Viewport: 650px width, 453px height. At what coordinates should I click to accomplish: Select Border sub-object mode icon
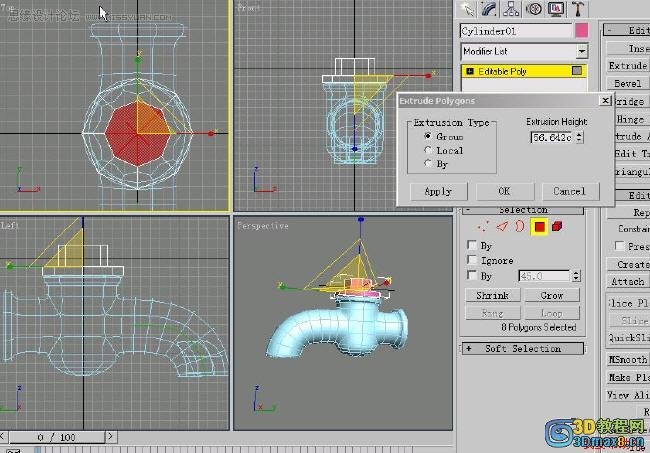pos(520,226)
